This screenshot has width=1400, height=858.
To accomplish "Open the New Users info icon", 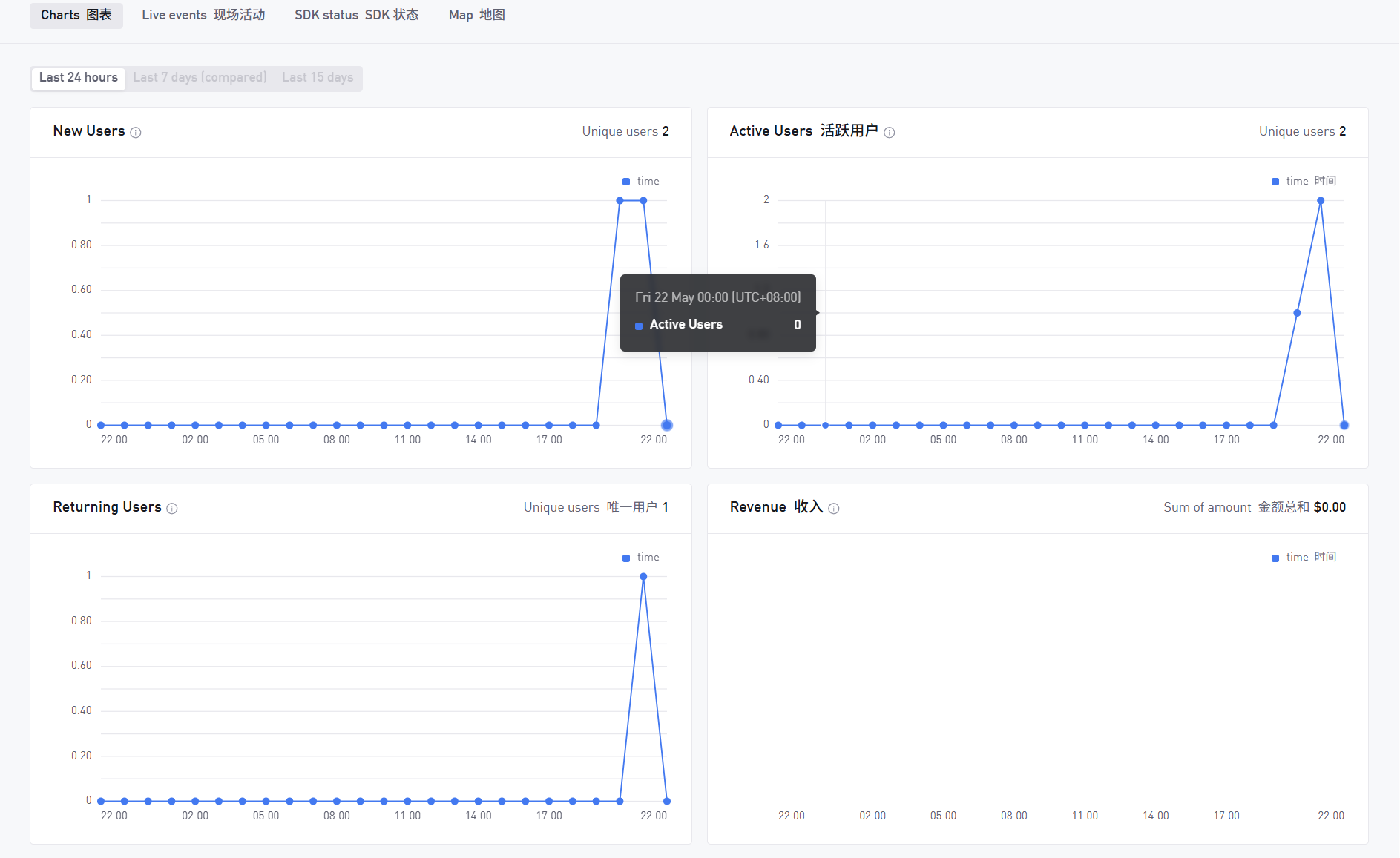I will [x=136, y=133].
